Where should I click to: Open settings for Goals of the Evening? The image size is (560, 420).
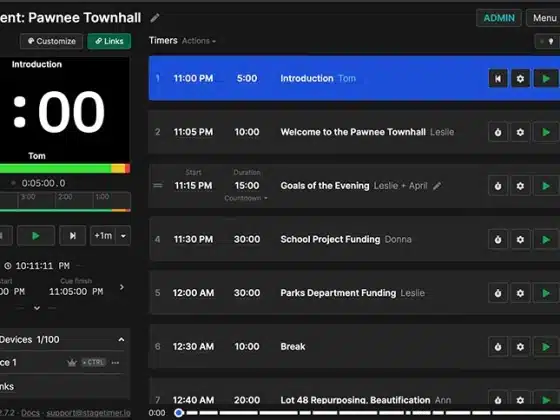click(520, 186)
